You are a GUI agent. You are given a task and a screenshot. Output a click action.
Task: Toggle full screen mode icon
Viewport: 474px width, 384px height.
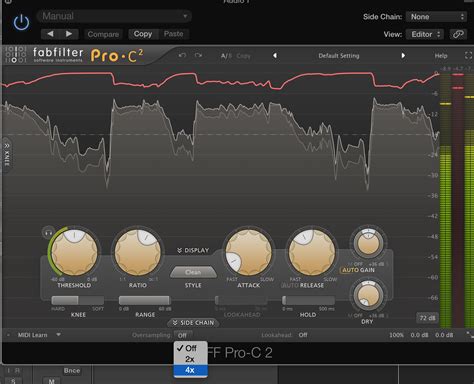click(x=468, y=55)
